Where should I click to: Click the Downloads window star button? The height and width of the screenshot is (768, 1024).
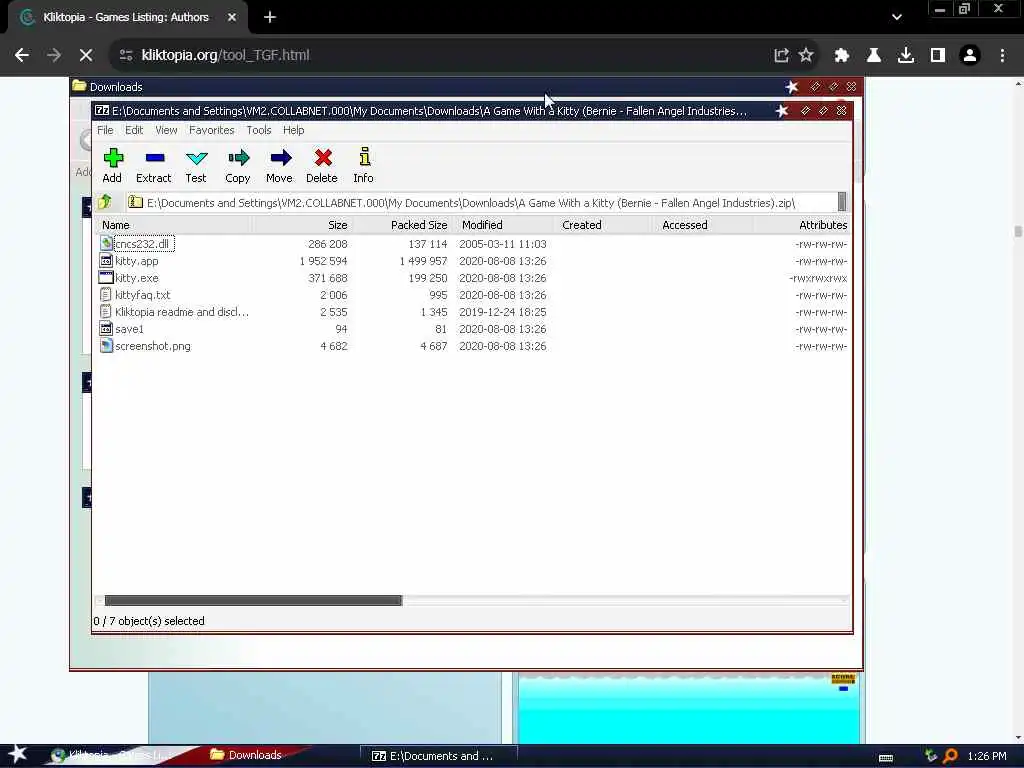[792, 87]
